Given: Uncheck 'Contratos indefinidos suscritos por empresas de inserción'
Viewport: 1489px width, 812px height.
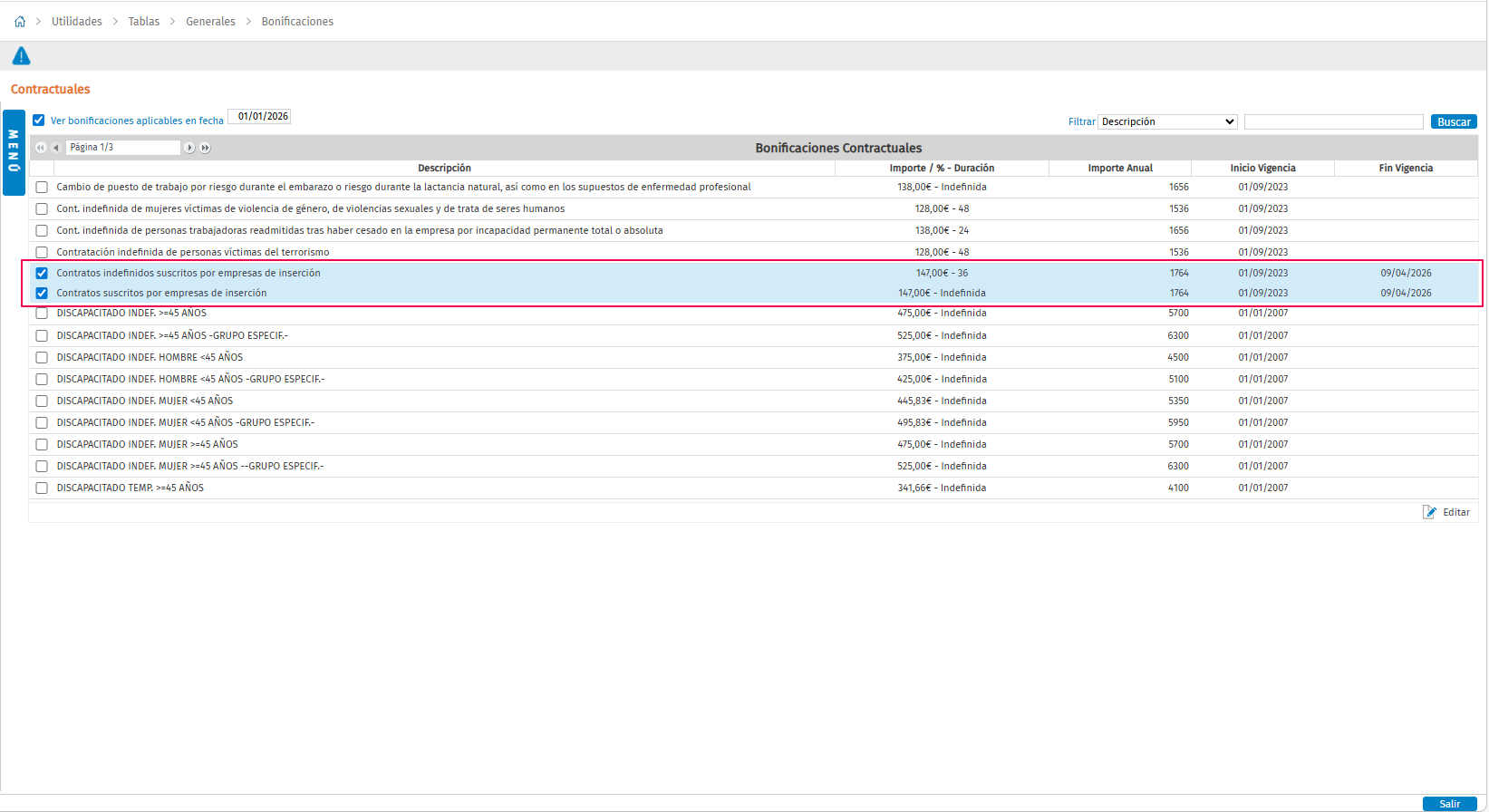Looking at the screenshot, I should click(42, 273).
